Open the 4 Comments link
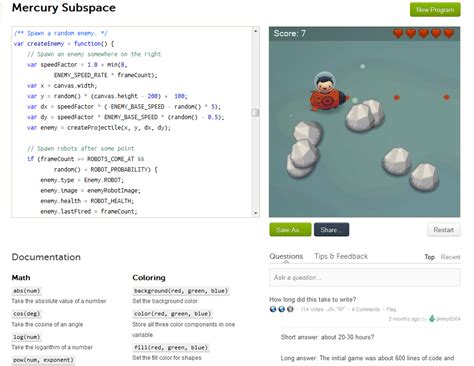The image size is (474, 366). click(366, 309)
